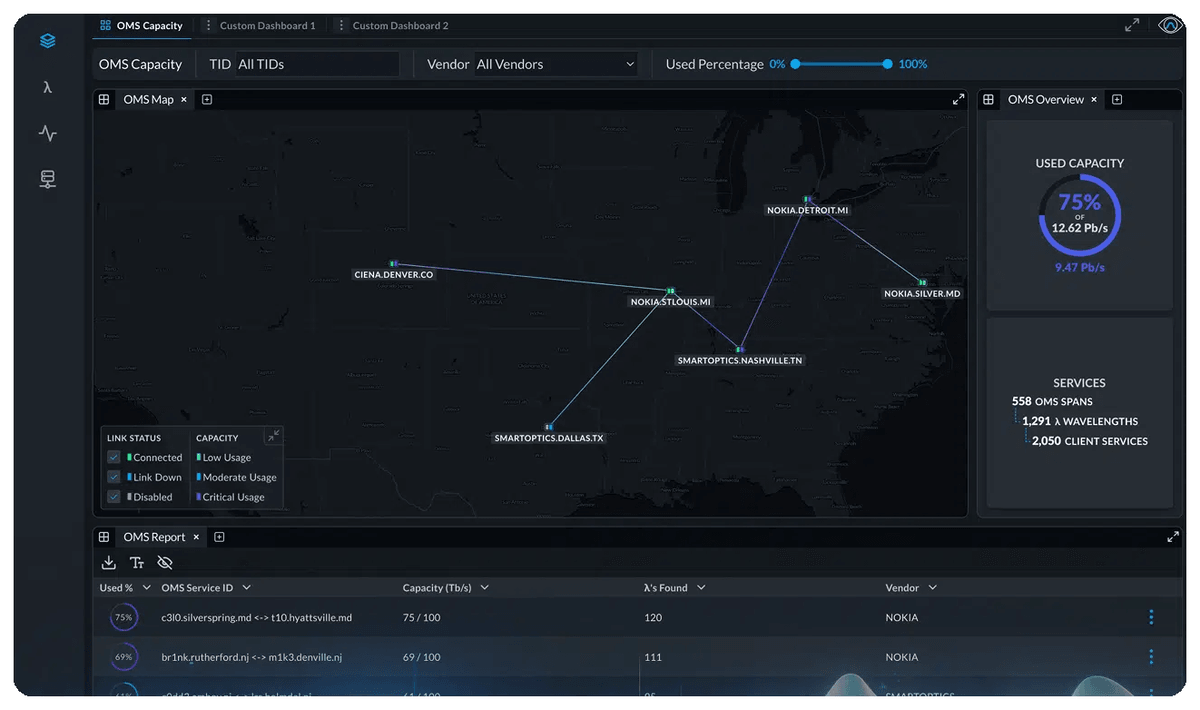
Task: Click the eye logo at top right
Action: [x=1170, y=25]
